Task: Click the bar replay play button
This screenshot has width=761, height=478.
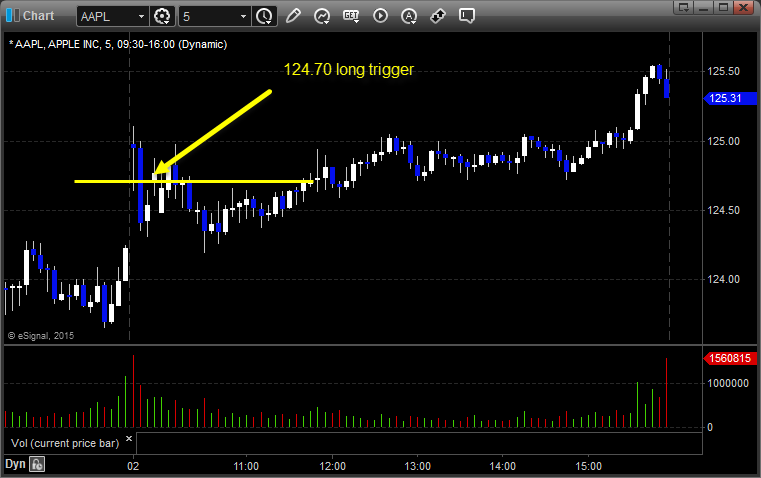Action: (x=380, y=16)
